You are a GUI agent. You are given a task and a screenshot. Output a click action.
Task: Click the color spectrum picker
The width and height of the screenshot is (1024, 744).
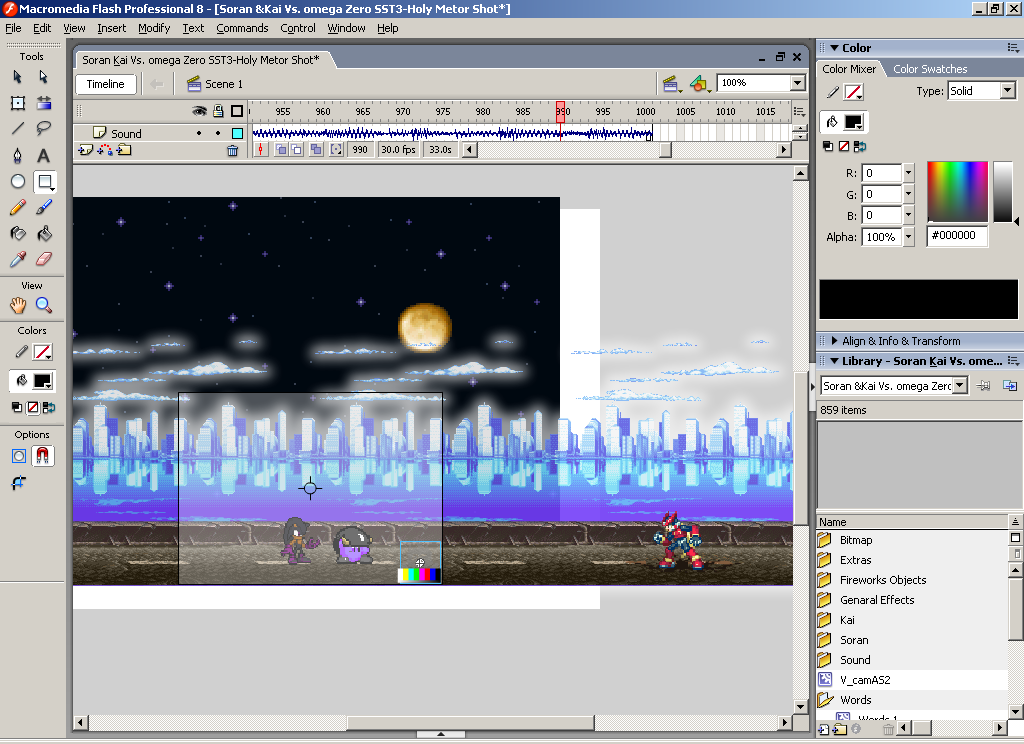coord(957,191)
